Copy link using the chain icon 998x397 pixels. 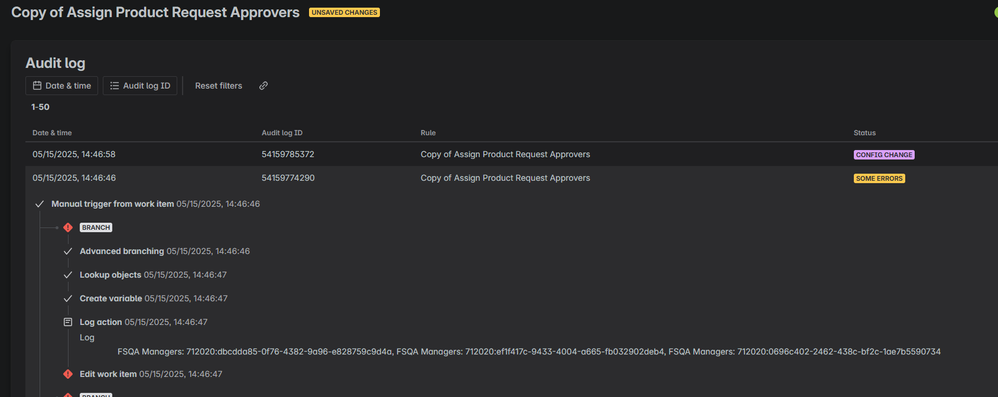[264, 86]
